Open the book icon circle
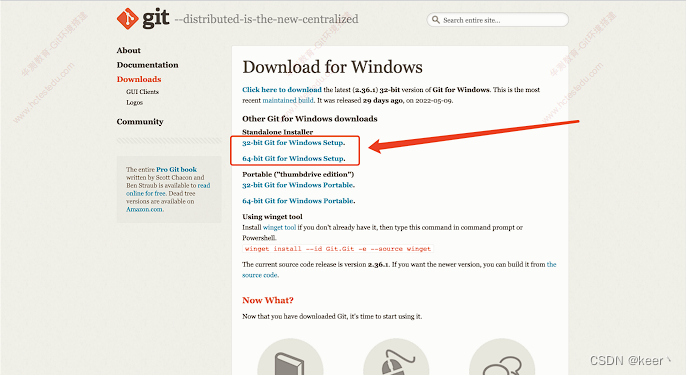Viewport: 686px width, 375px height. click(290, 358)
